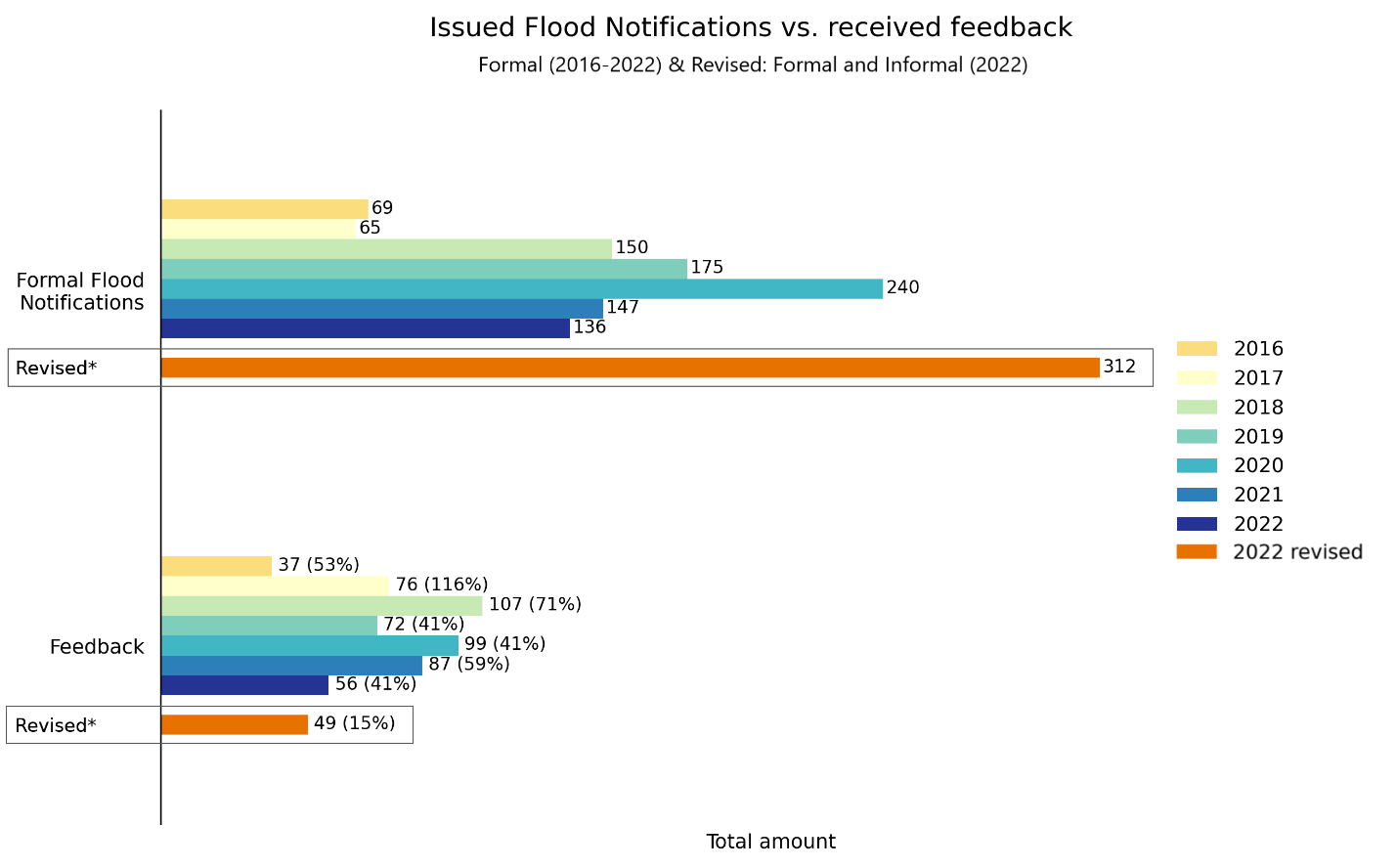Click the 2021 legend color swatch

(x=1197, y=495)
